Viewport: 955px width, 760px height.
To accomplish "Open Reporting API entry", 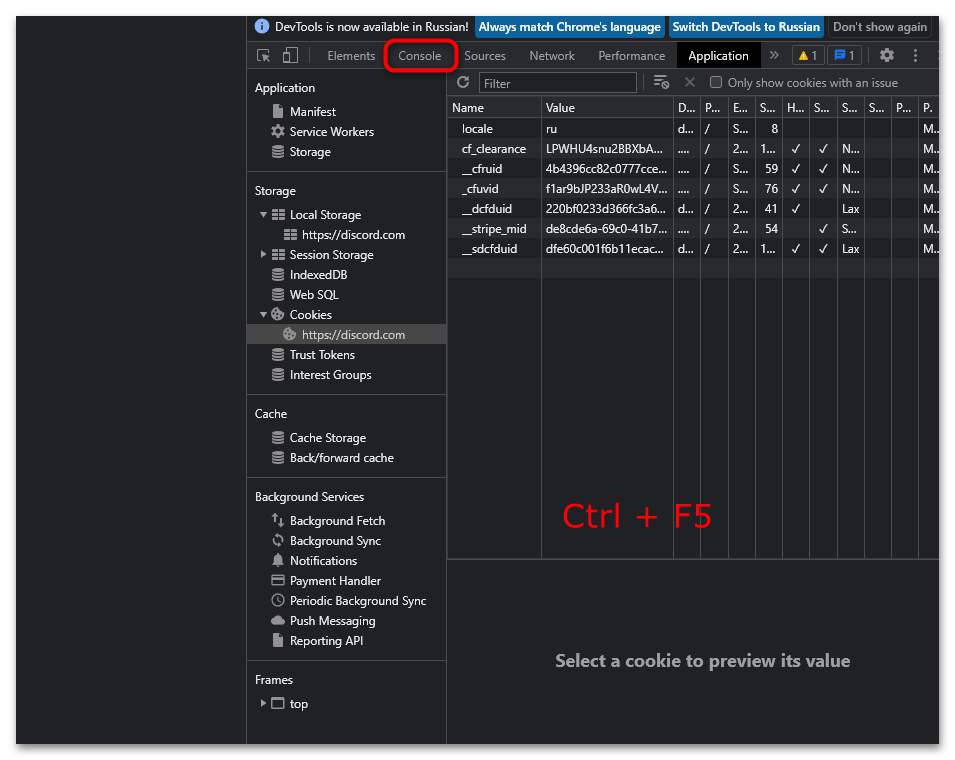I will point(317,641).
